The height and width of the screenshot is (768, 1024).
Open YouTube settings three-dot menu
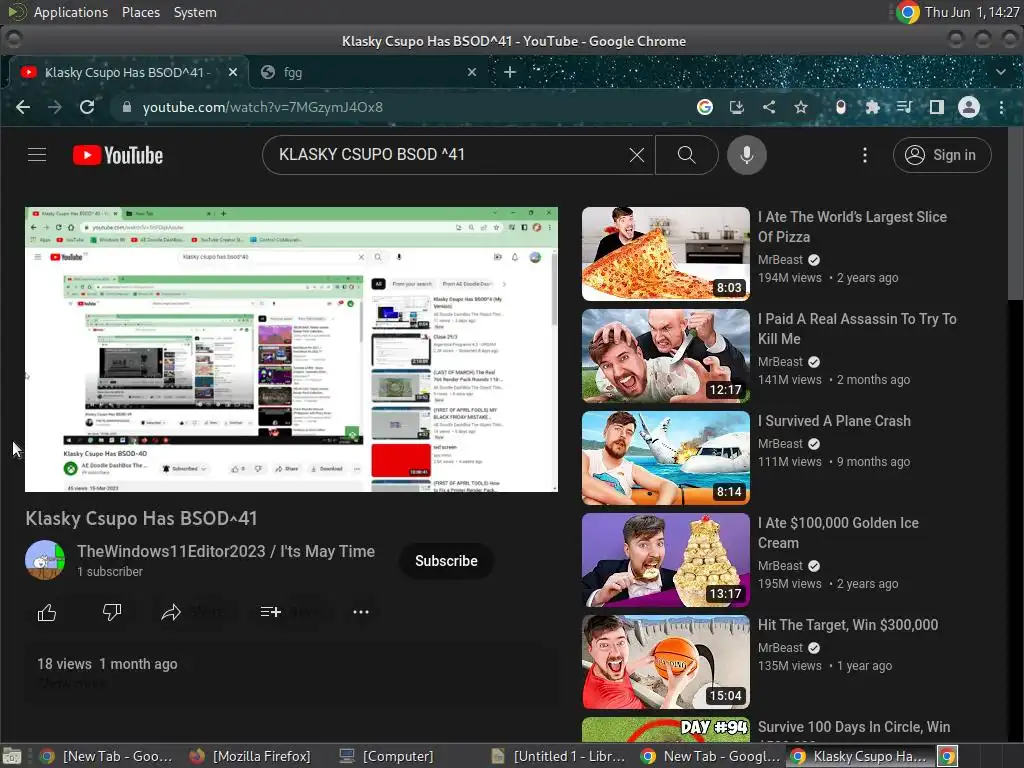(865, 155)
